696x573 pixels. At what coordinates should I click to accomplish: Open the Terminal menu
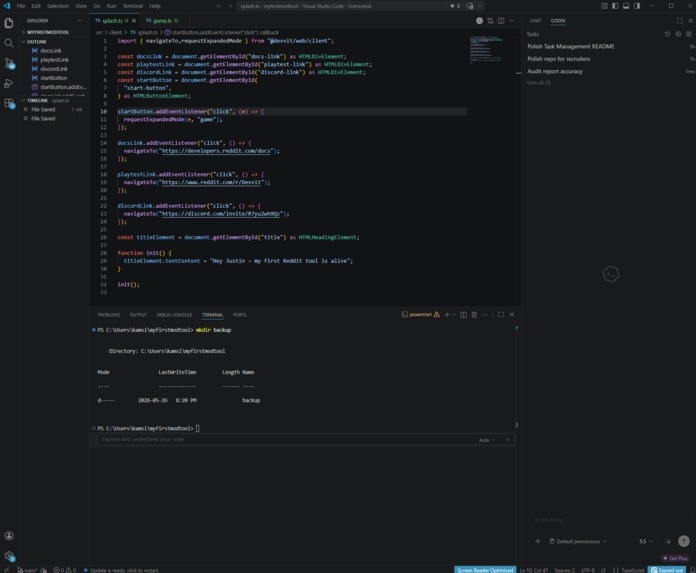(x=132, y=6)
